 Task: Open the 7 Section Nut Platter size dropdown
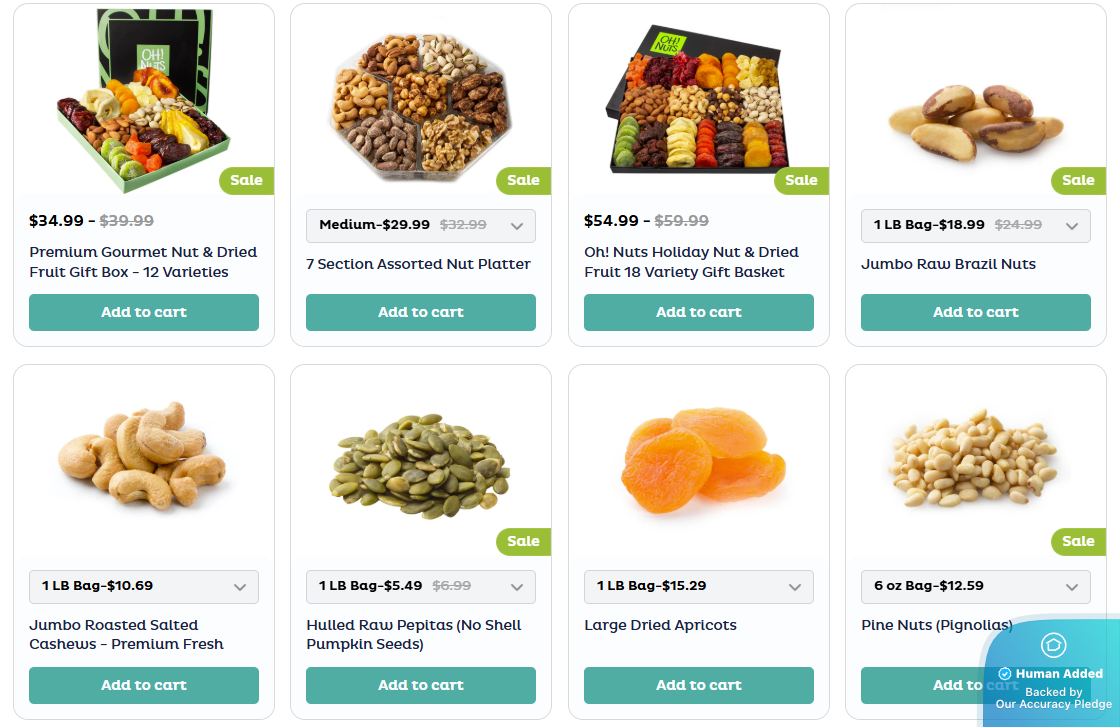tap(421, 226)
